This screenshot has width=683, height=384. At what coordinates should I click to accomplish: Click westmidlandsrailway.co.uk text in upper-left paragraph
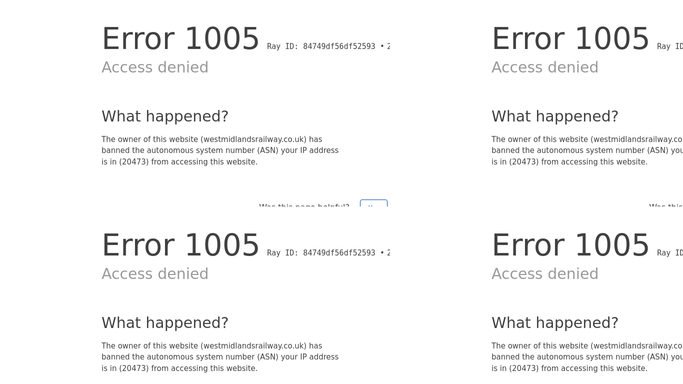(255, 139)
